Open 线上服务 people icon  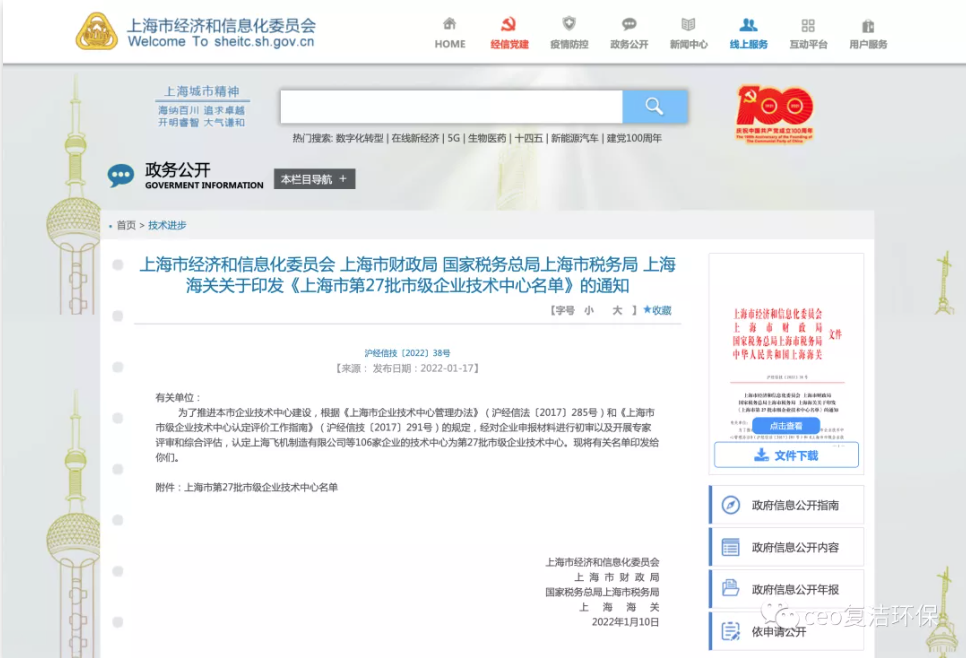click(x=748, y=25)
